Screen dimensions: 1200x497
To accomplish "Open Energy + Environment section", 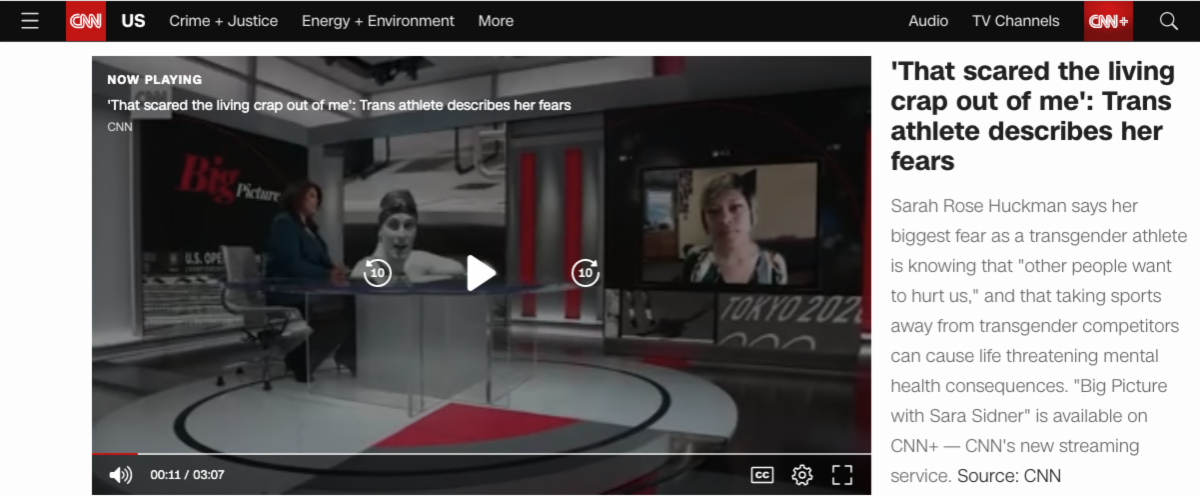I will coord(378,21).
